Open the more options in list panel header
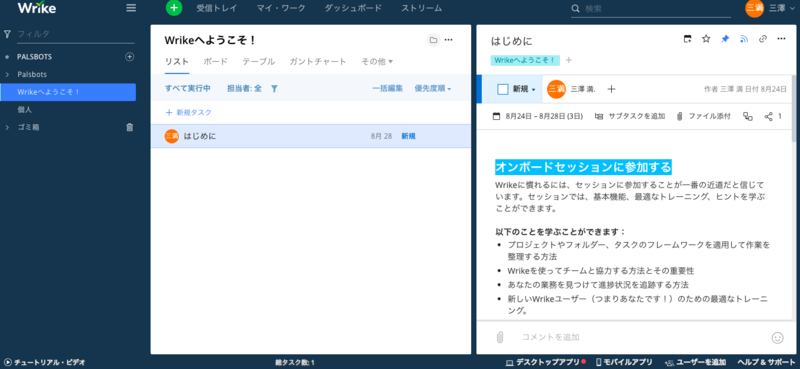 click(x=448, y=40)
